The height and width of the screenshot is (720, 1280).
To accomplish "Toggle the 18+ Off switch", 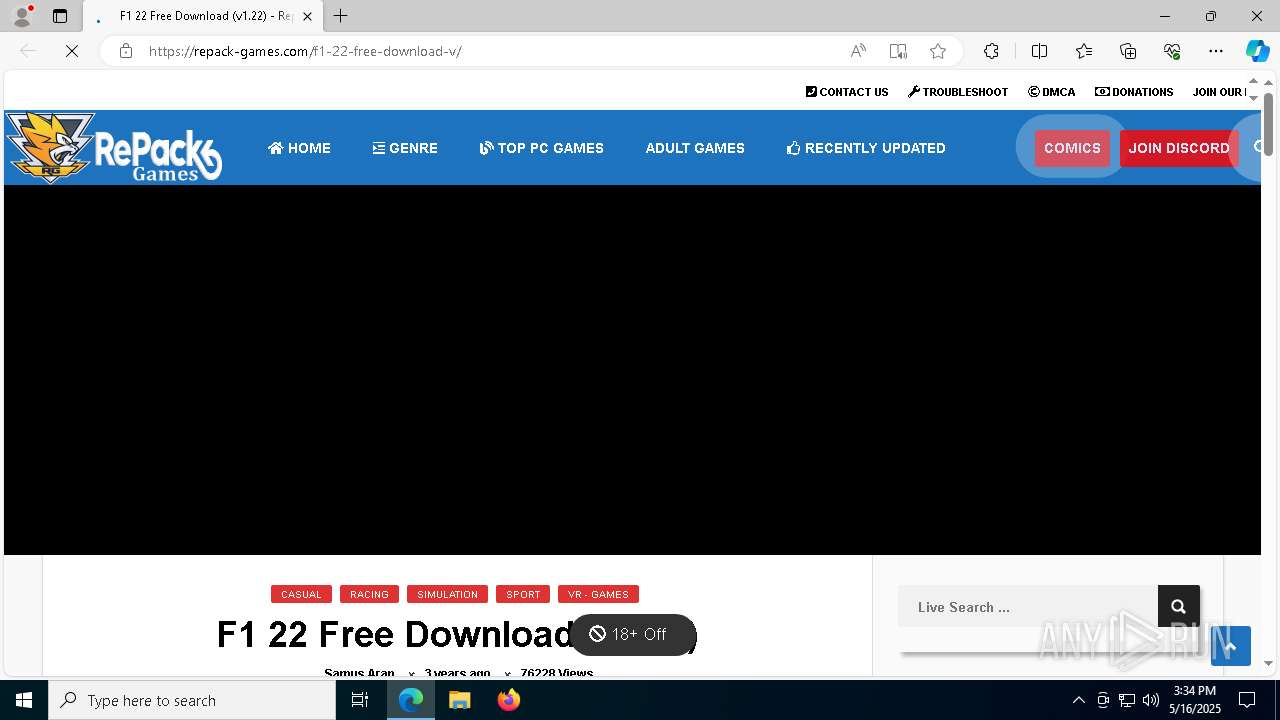I will pyautogui.click(x=632, y=634).
